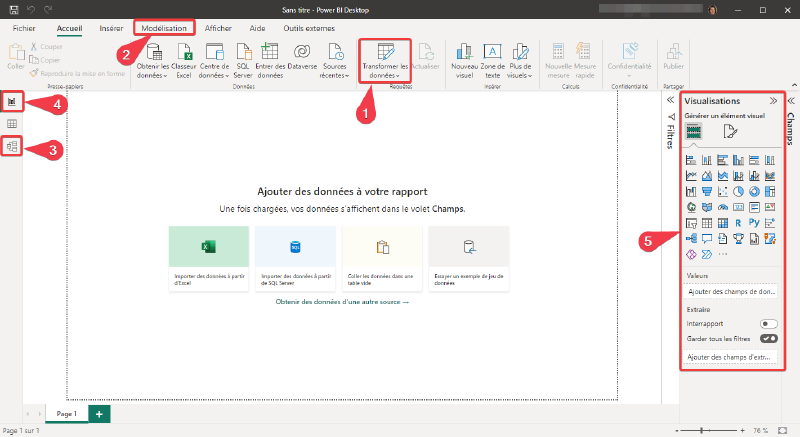The image size is (800, 437).
Task: Expand the Champs pane
Action: 791,101
